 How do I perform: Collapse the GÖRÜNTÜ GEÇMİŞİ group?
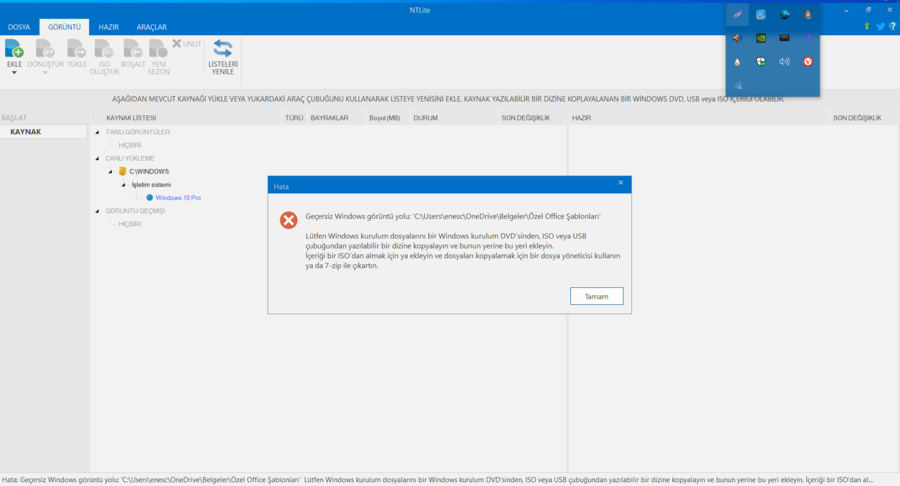click(x=97, y=211)
